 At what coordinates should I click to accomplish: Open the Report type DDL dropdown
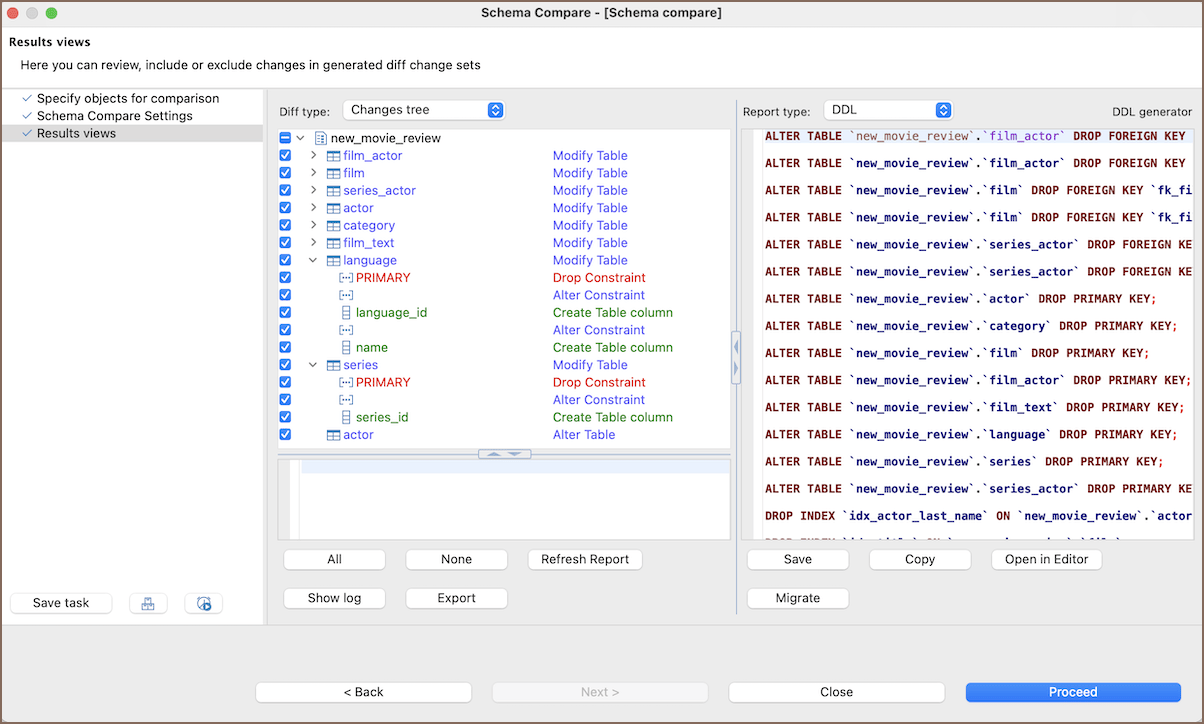click(888, 110)
